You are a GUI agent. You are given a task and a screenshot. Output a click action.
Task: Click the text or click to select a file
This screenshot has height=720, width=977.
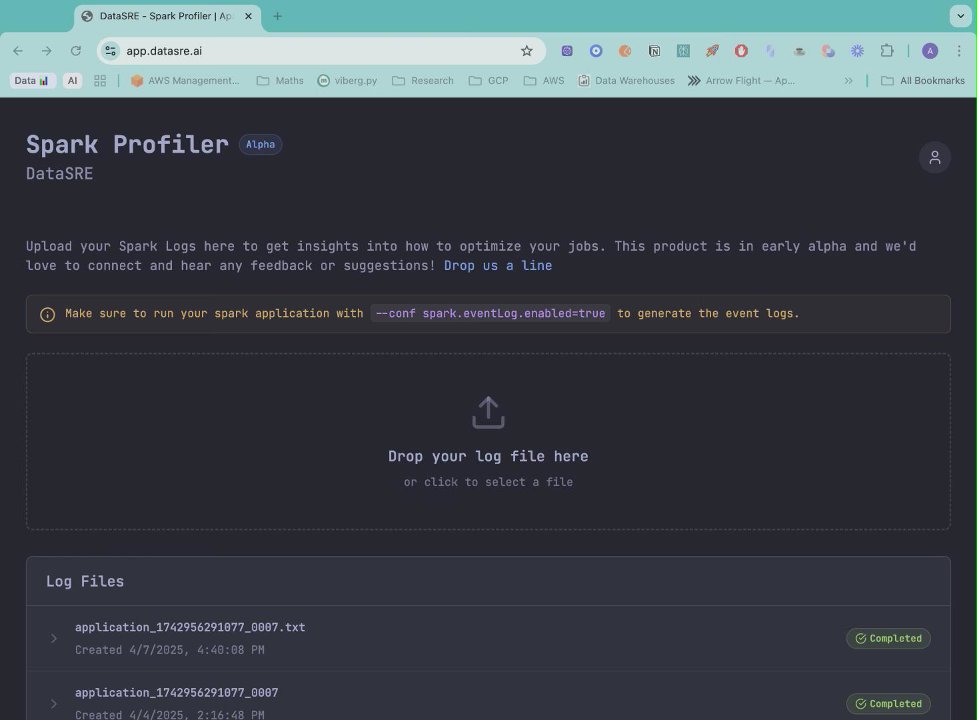point(488,482)
